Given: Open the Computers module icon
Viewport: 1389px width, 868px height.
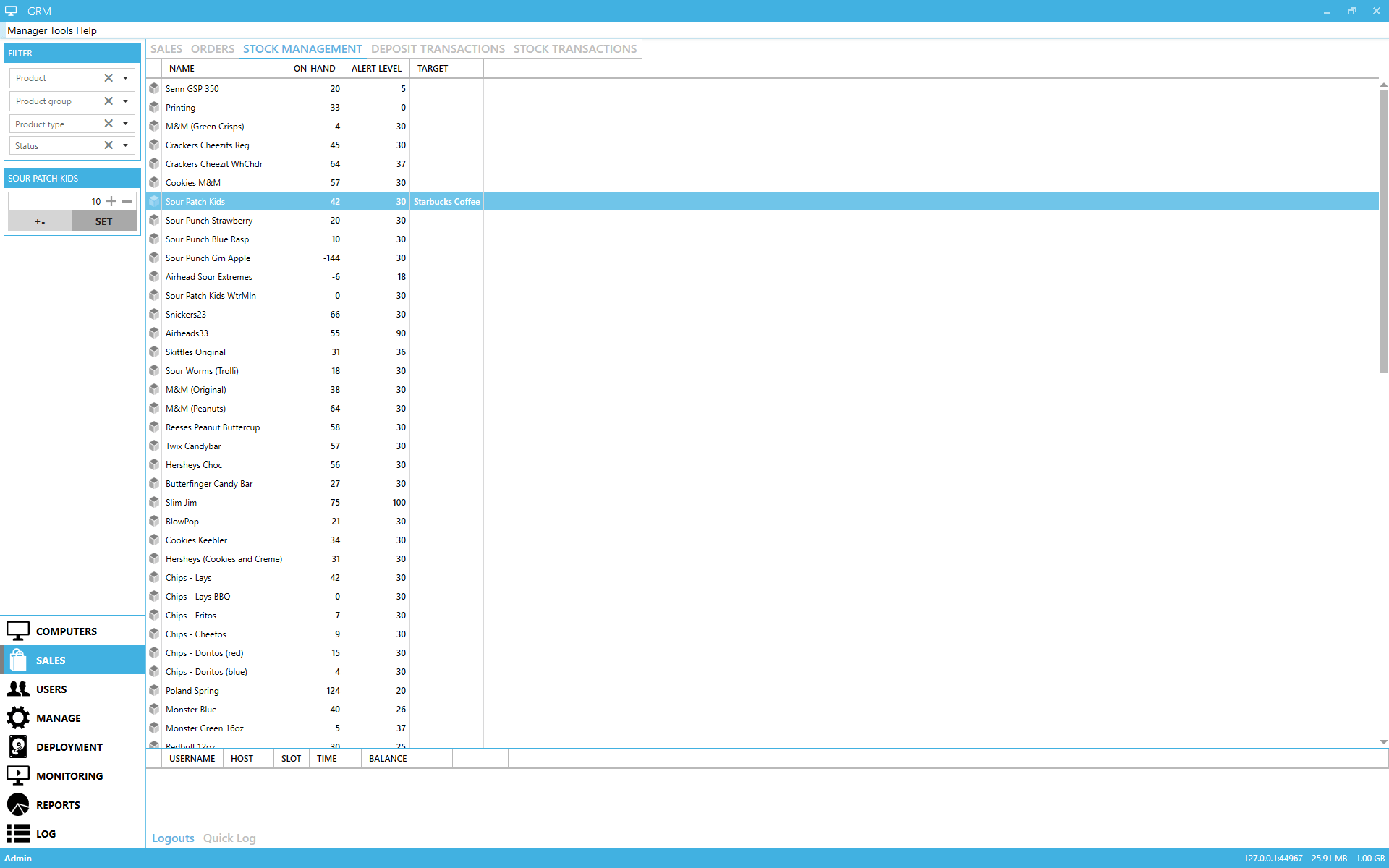Looking at the screenshot, I should [x=18, y=631].
